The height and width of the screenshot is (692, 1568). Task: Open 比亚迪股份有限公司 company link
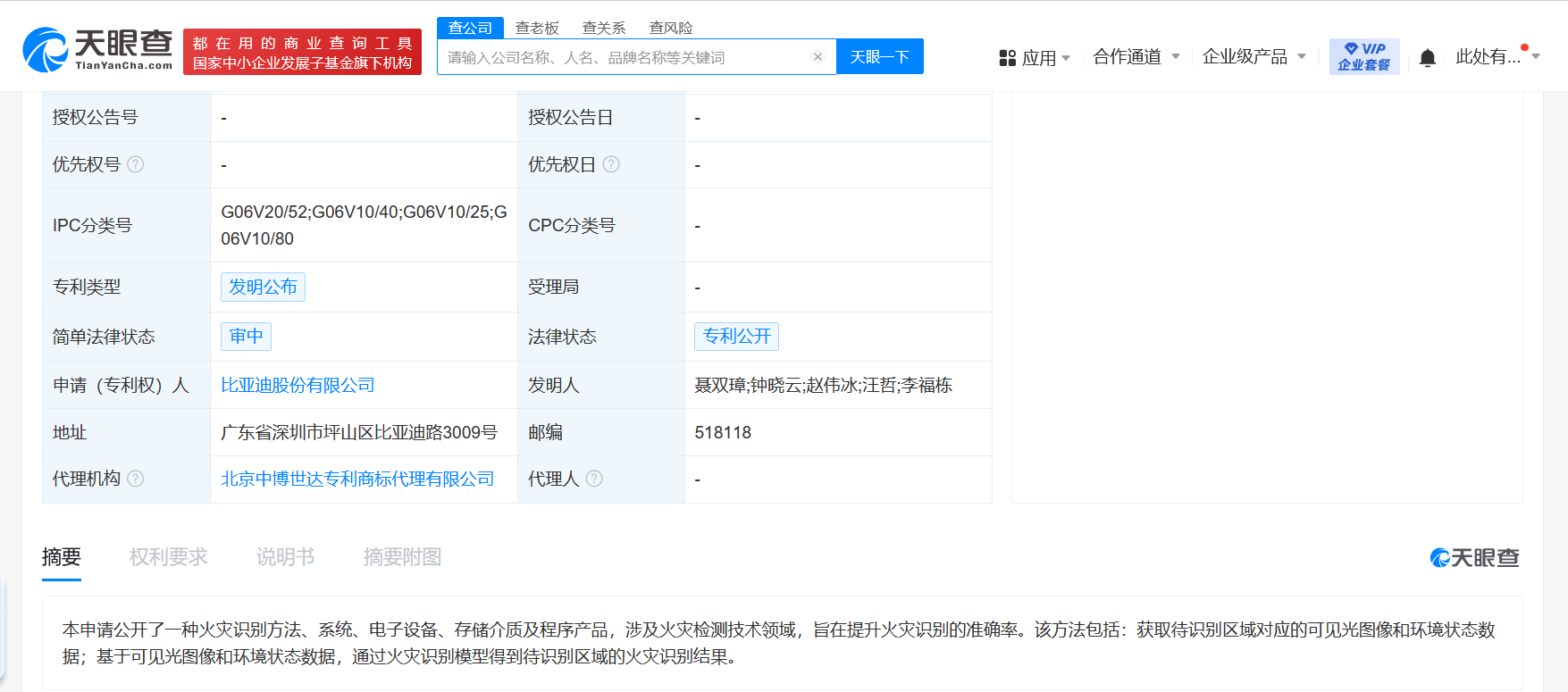(x=298, y=385)
